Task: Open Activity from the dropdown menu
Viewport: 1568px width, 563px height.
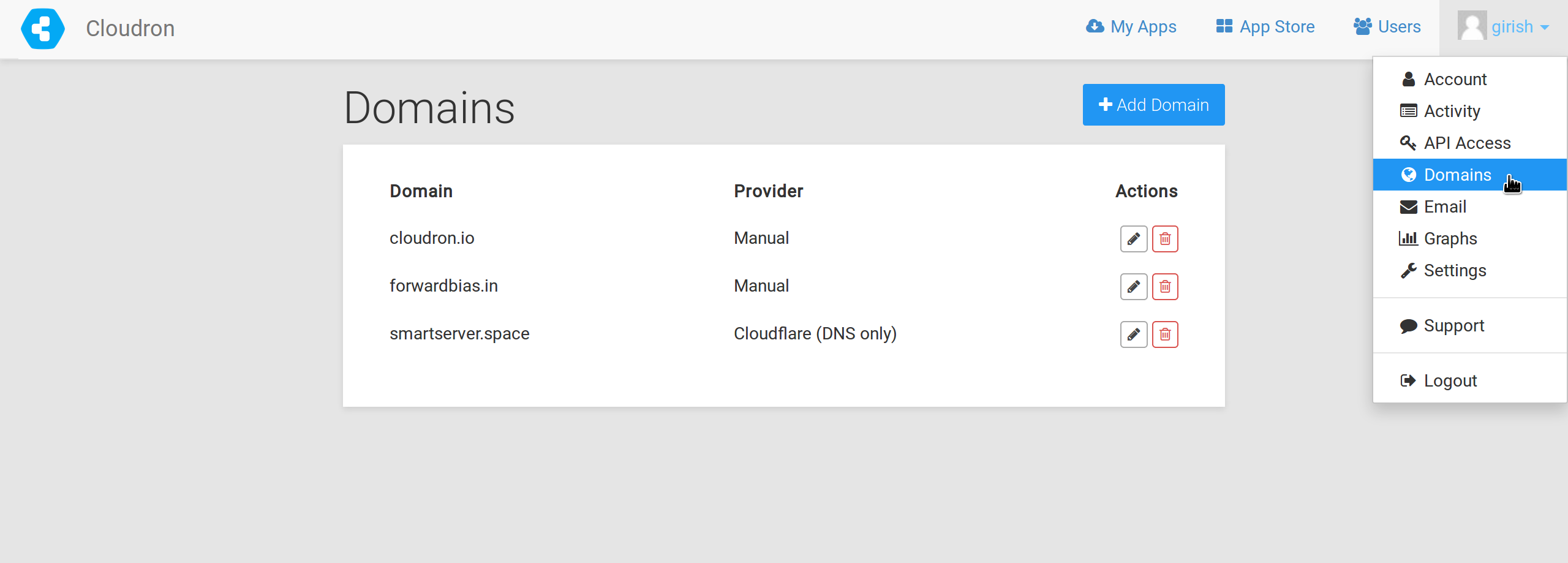Action: (1452, 111)
